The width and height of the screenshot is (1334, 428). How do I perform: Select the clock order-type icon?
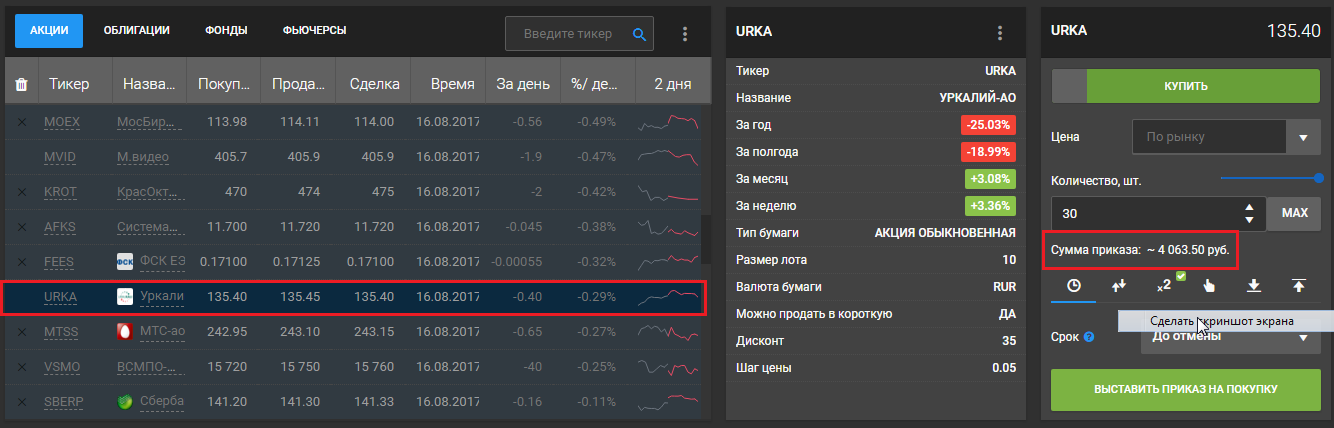(1074, 286)
